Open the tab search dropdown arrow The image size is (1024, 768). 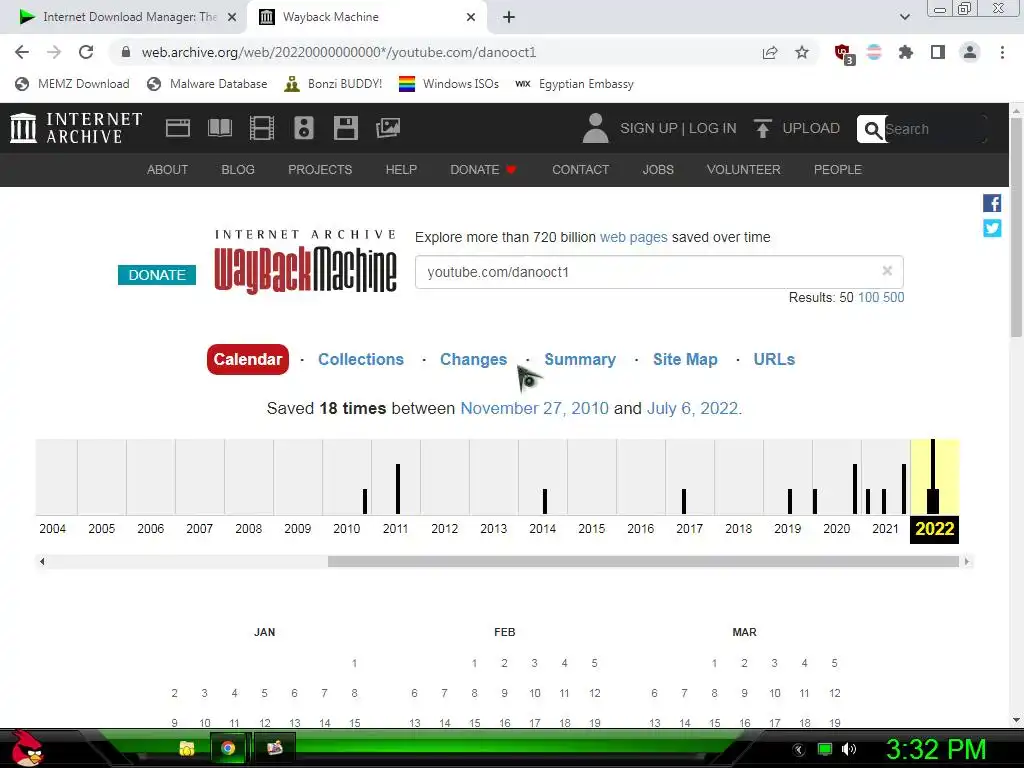click(x=904, y=17)
